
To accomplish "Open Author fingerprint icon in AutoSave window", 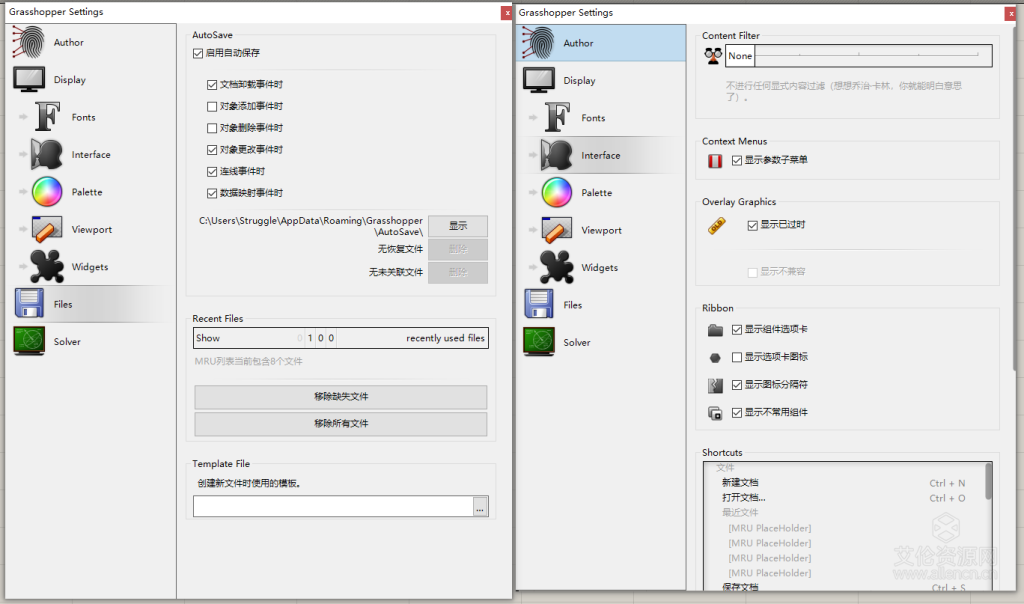I will coord(29,42).
